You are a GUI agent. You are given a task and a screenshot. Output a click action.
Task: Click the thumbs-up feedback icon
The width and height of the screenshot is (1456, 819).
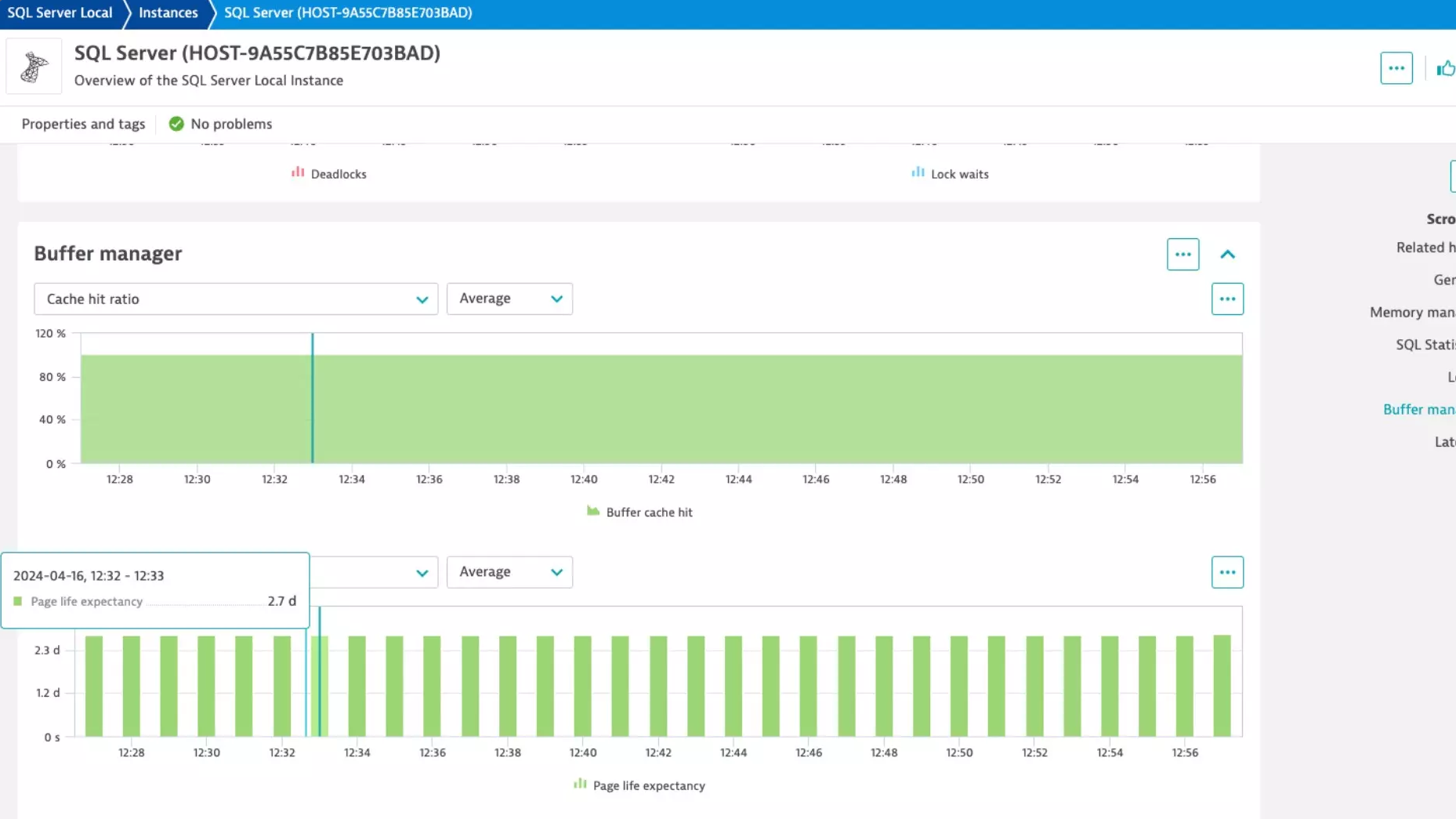(x=1446, y=69)
